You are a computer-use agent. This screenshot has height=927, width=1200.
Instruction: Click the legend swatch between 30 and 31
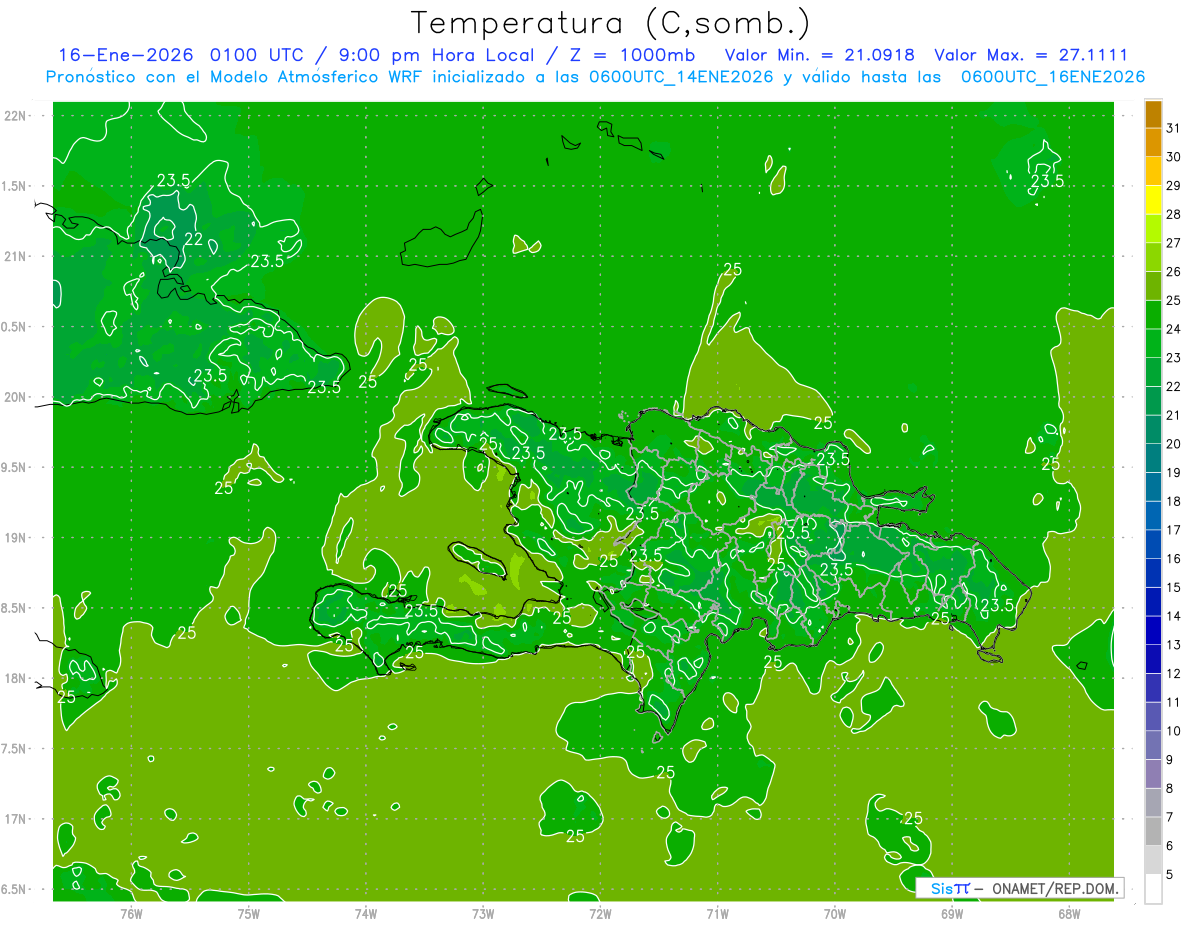1153,143
